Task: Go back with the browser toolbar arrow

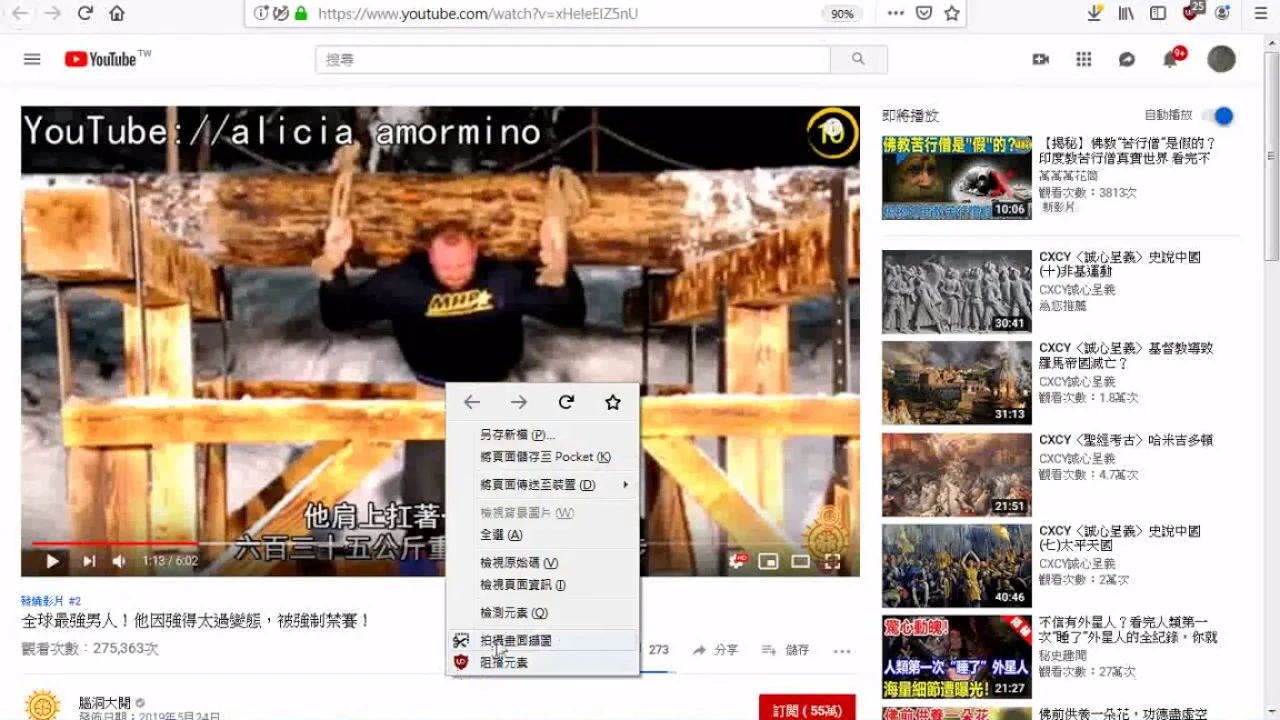Action: pyautogui.click(x=20, y=13)
